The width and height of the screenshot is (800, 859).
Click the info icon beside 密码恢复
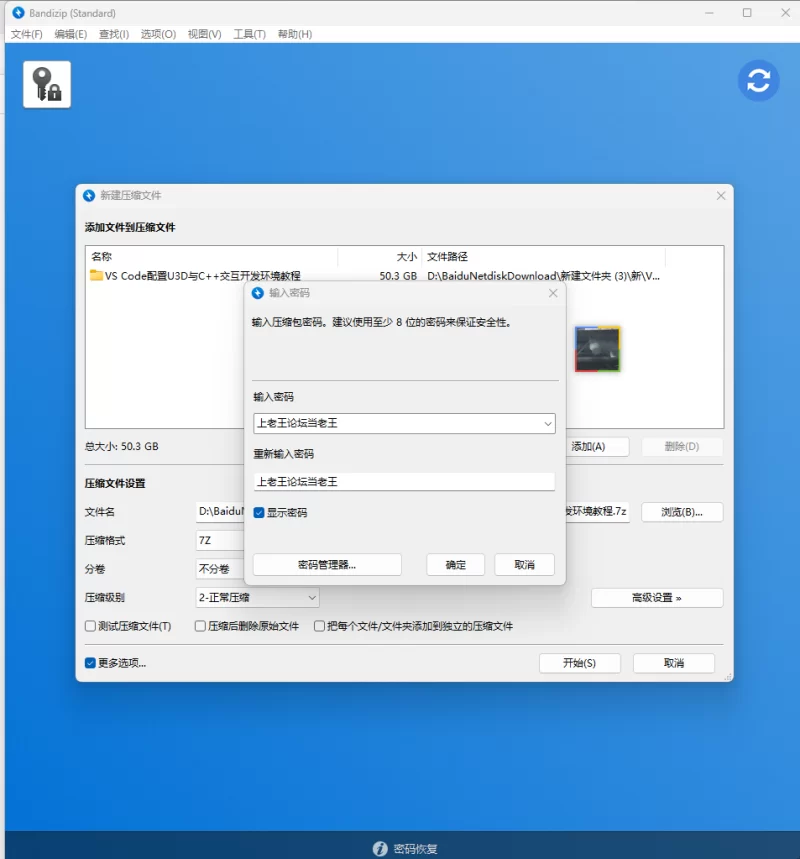click(380, 849)
